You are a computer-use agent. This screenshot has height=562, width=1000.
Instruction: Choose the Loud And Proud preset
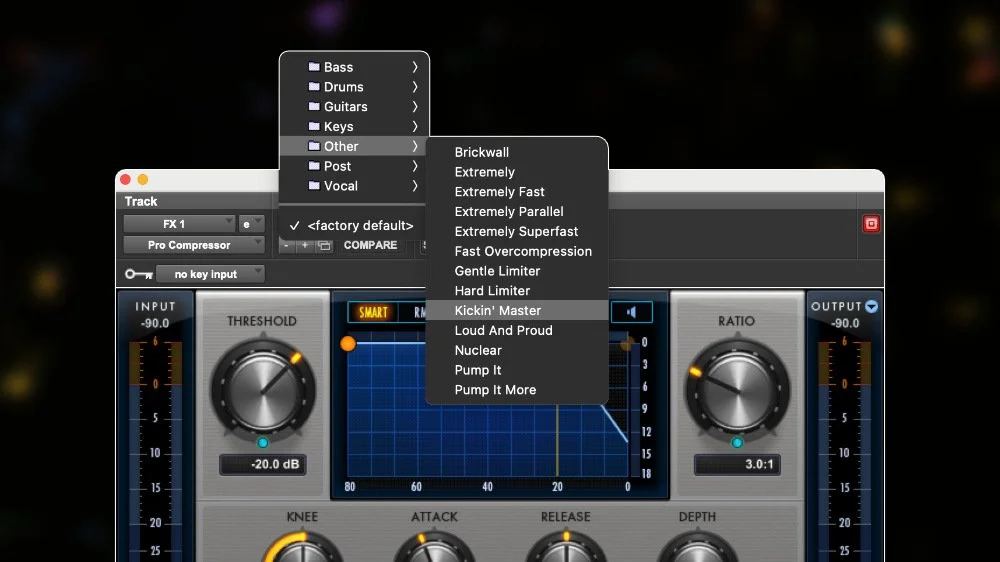point(517,330)
